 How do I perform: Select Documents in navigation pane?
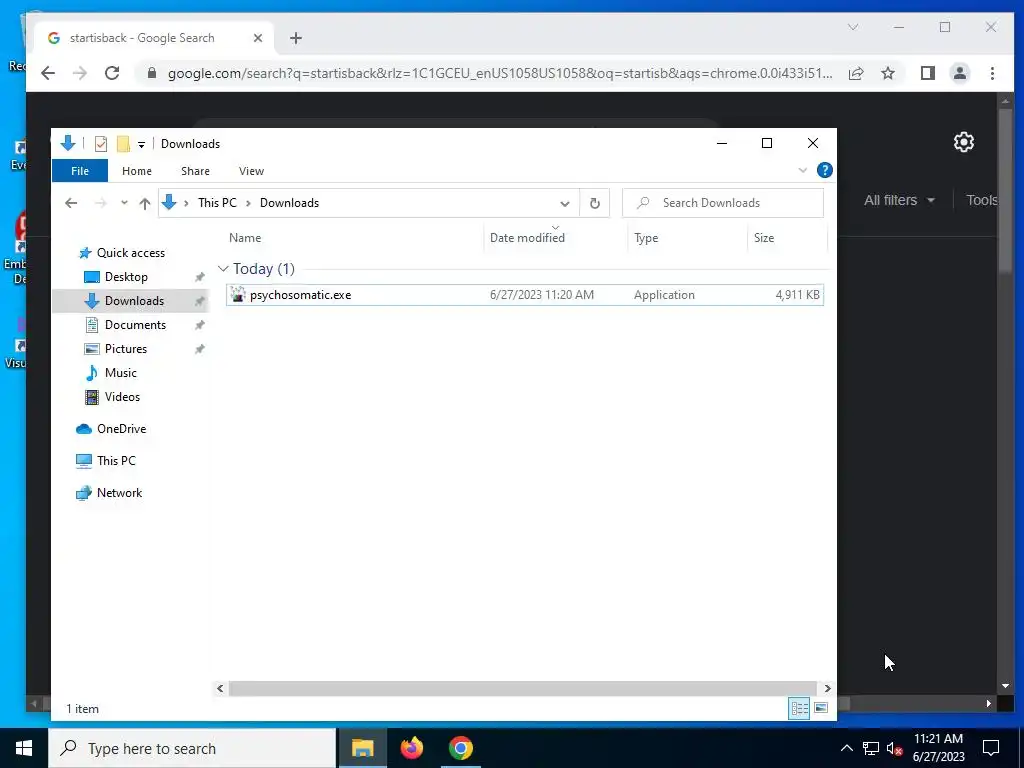135,325
